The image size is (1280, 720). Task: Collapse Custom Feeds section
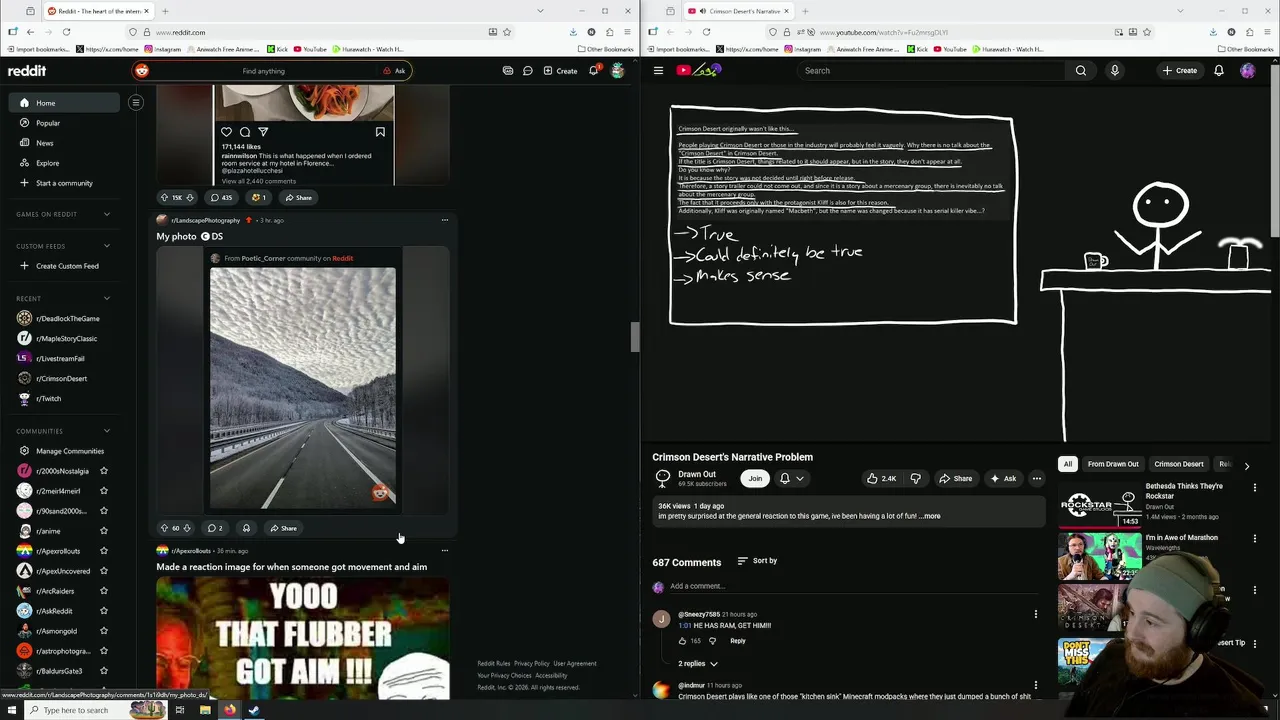(x=107, y=246)
